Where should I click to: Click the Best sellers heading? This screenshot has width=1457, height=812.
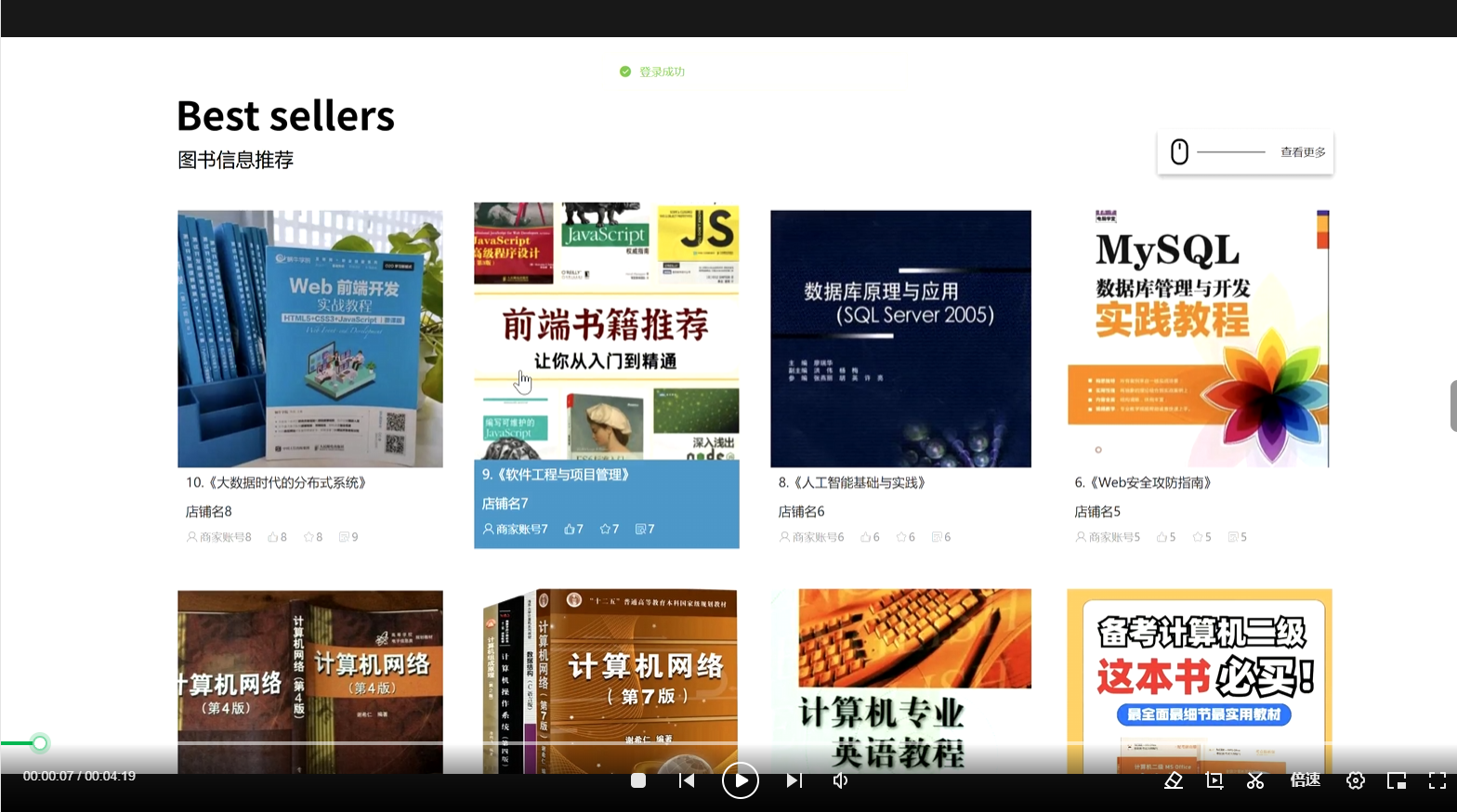click(286, 116)
